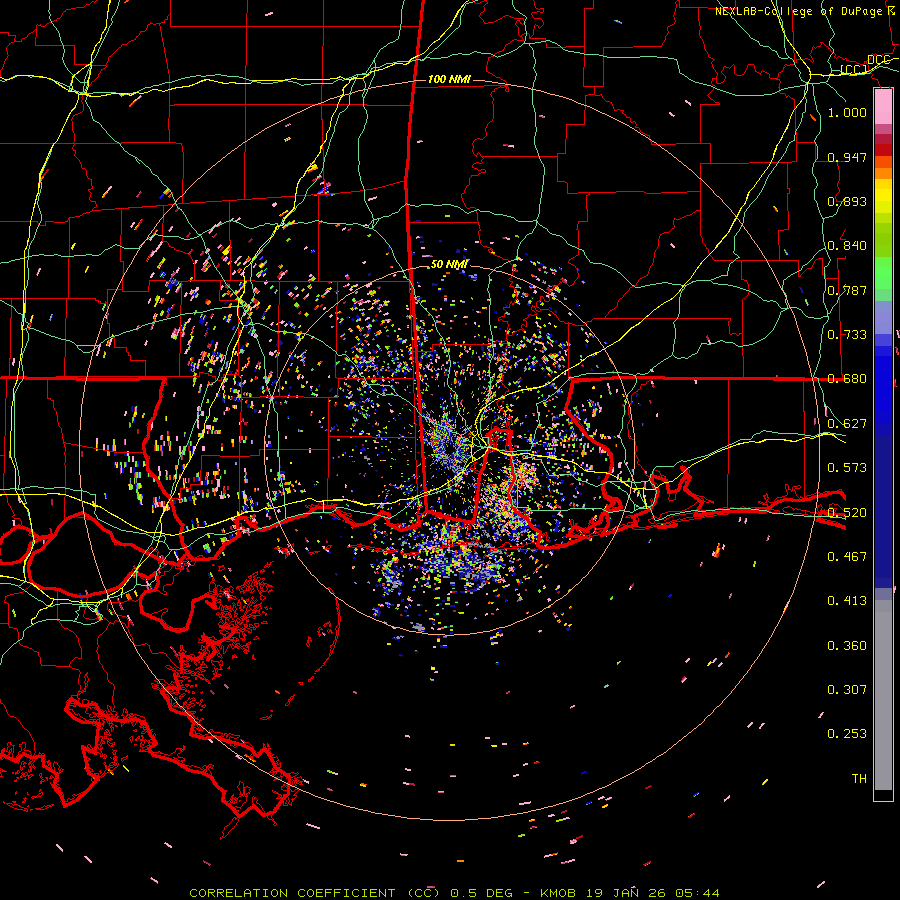900x900 pixels.
Task: Click the 0.520 scale value
Action: pyautogui.click(x=847, y=513)
